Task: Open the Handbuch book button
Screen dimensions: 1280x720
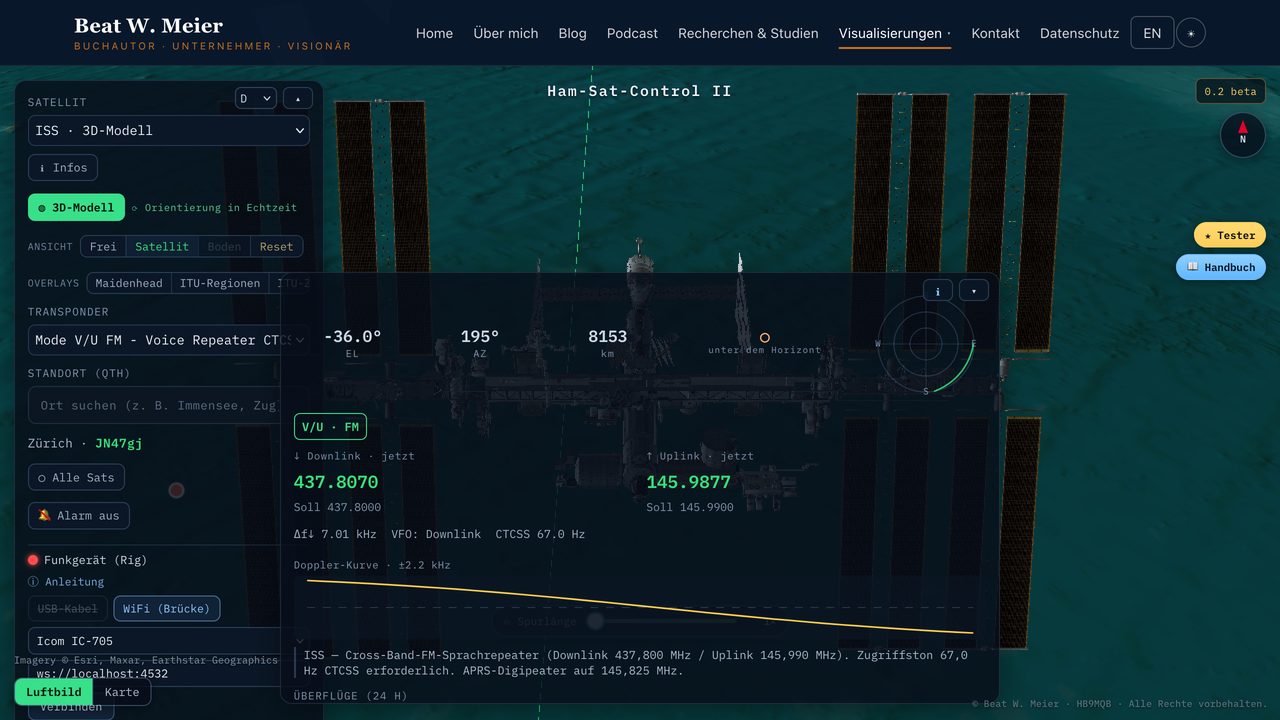Action: pyautogui.click(x=1221, y=267)
